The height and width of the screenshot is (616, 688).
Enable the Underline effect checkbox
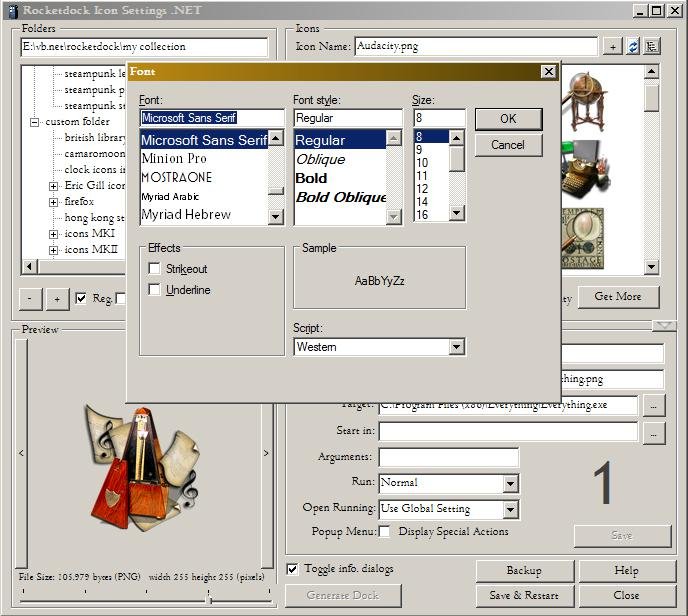tap(154, 289)
